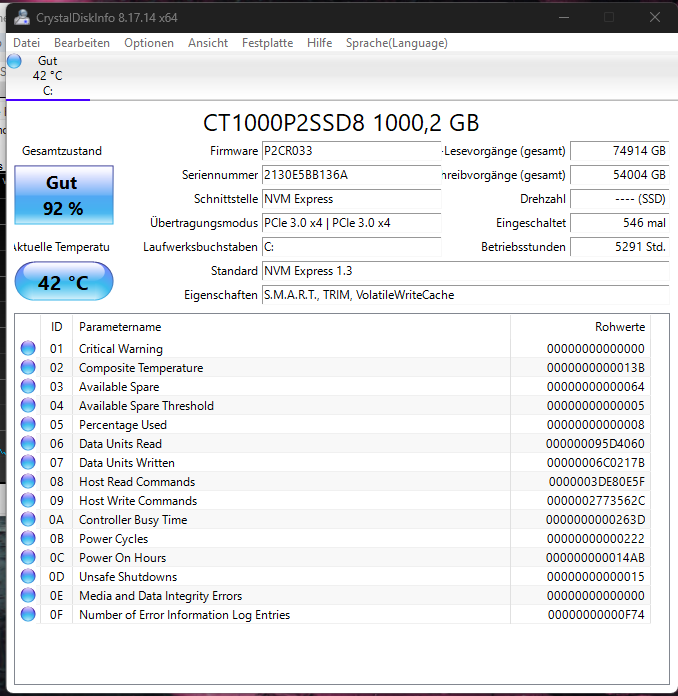Image resolution: width=678 pixels, height=696 pixels.
Task: Click the status icon for Host Write Commands
Action: [x=28, y=501]
